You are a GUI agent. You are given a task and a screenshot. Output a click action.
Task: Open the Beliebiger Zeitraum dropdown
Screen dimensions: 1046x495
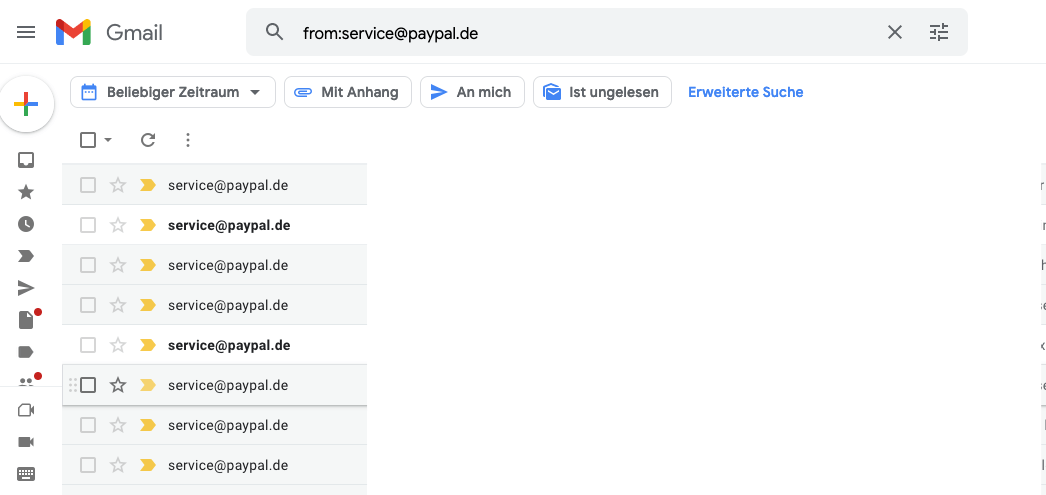click(173, 92)
